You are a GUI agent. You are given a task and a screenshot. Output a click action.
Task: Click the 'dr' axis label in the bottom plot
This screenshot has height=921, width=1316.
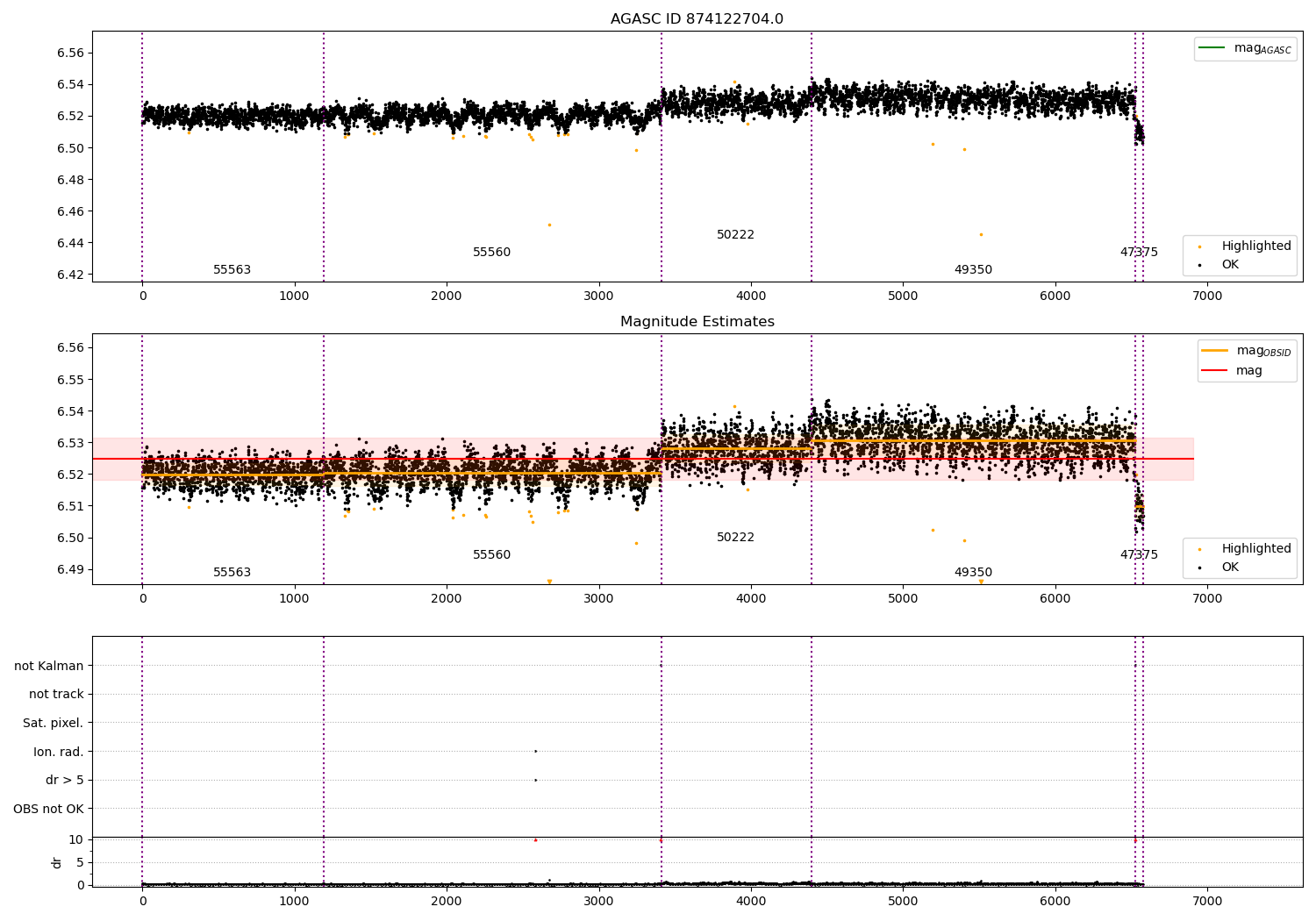57,862
